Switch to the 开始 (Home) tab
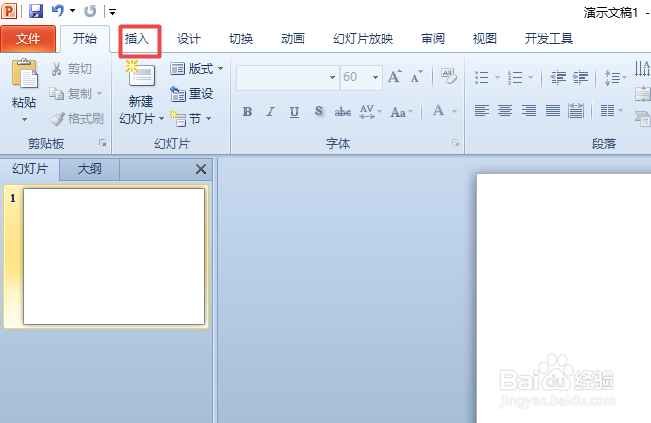 (85, 39)
